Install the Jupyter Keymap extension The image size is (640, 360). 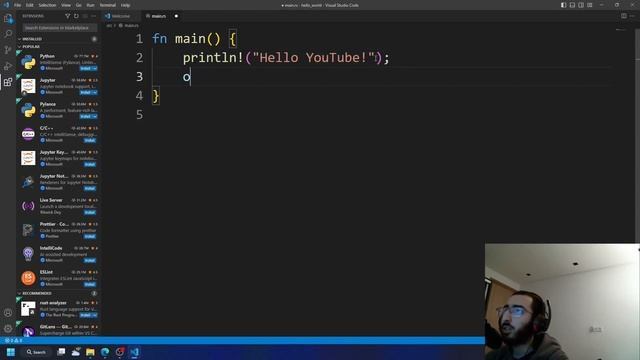click(x=90, y=164)
